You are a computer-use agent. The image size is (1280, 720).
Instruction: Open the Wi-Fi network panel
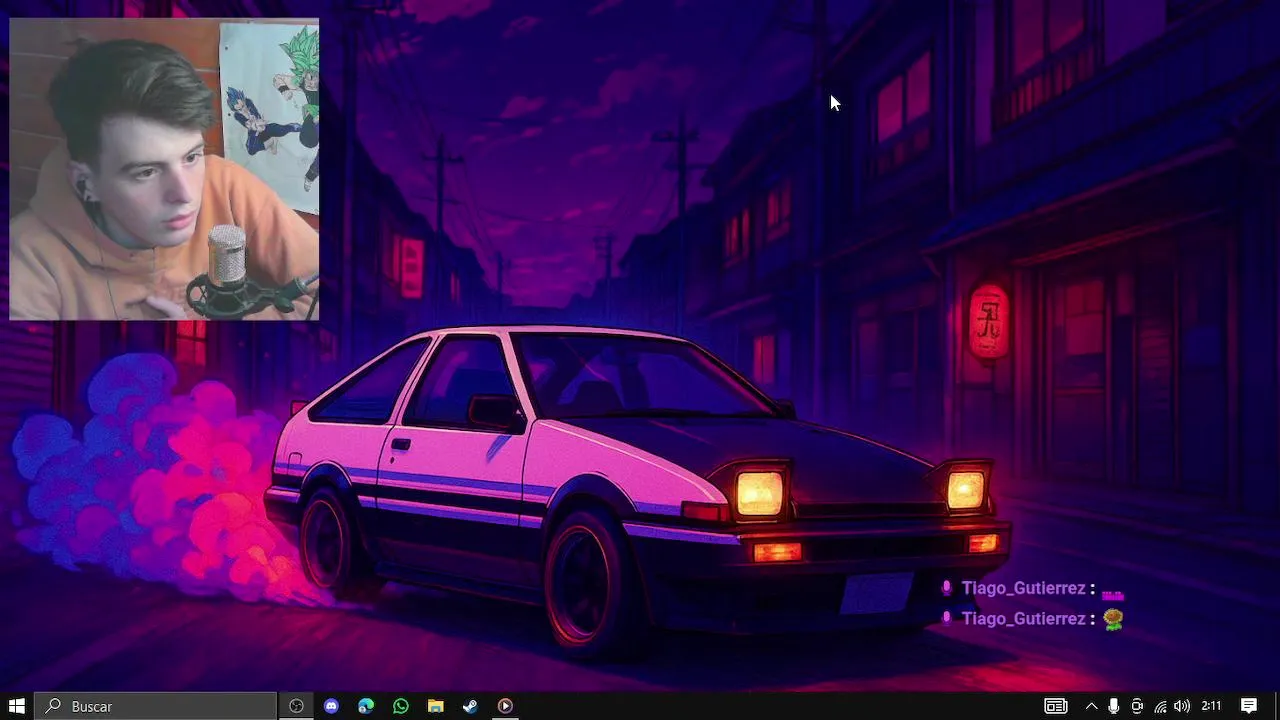coord(1160,706)
